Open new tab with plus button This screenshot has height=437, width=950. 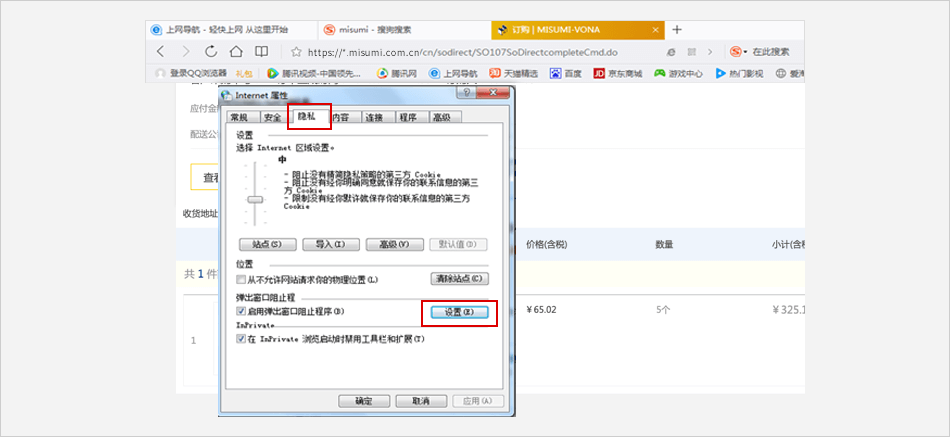tap(677, 29)
